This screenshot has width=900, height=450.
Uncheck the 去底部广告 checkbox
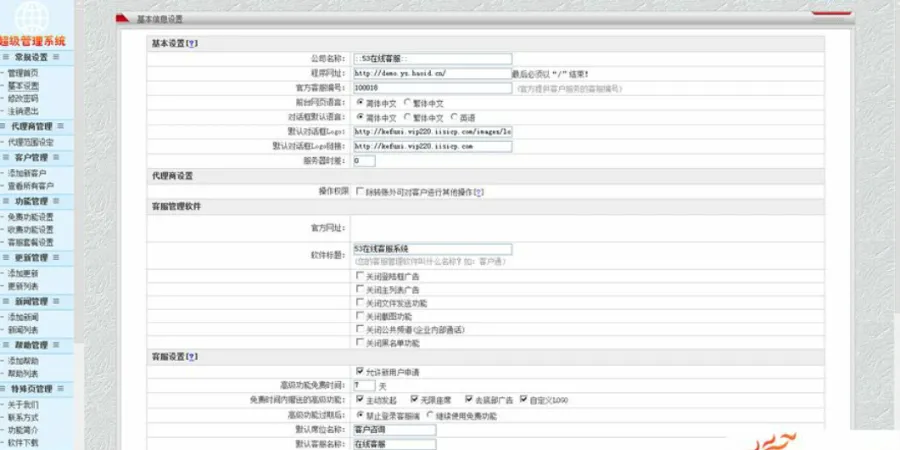coord(469,399)
